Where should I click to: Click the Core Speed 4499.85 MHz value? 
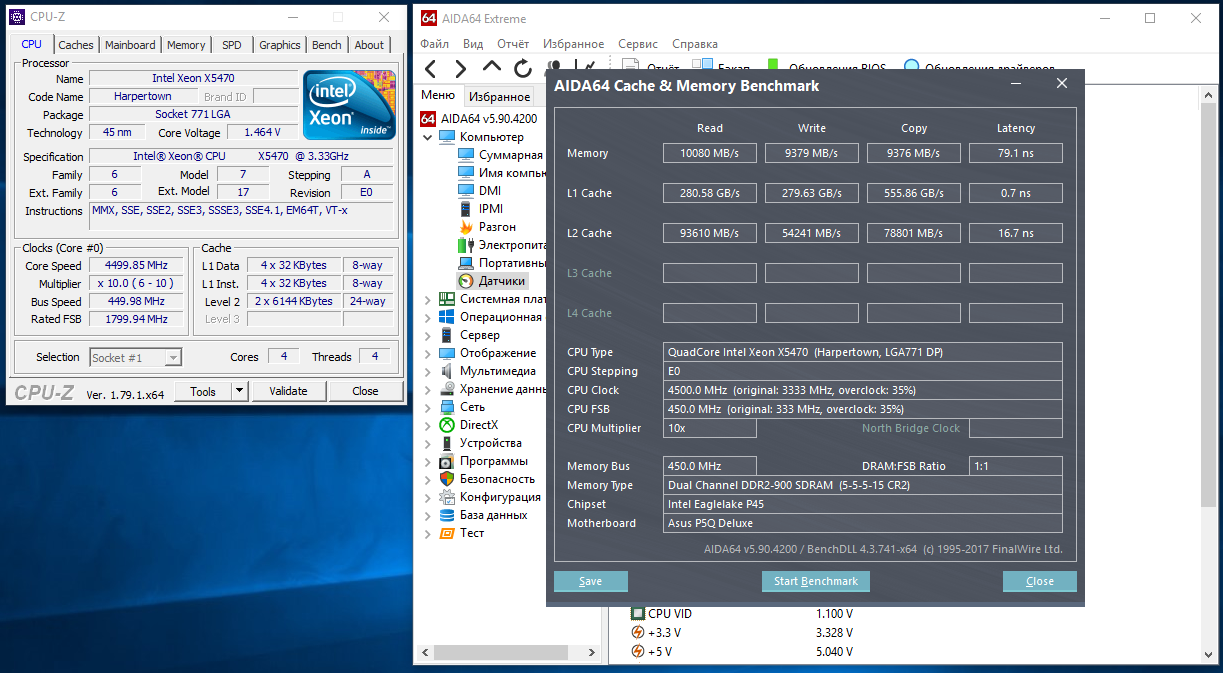click(x=136, y=266)
